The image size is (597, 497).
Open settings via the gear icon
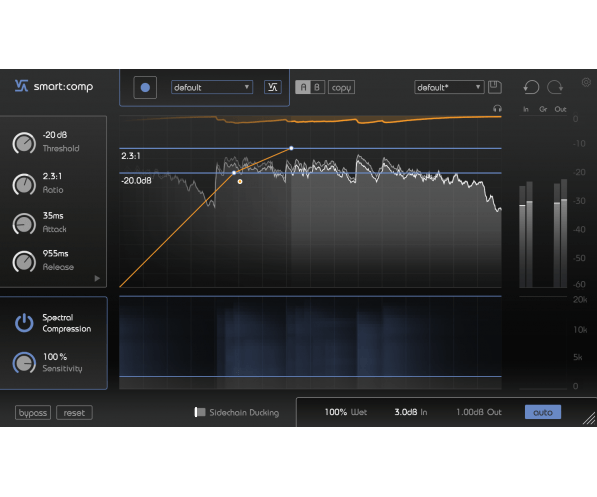(x=586, y=82)
